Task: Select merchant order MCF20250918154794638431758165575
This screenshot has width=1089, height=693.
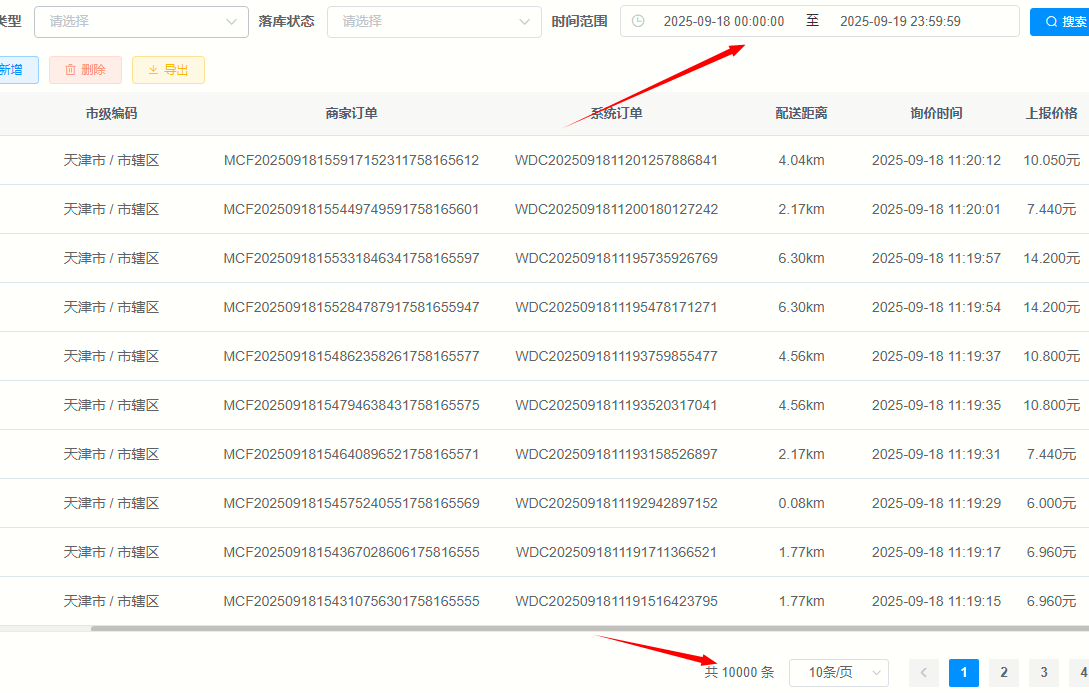Action: point(351,405)
